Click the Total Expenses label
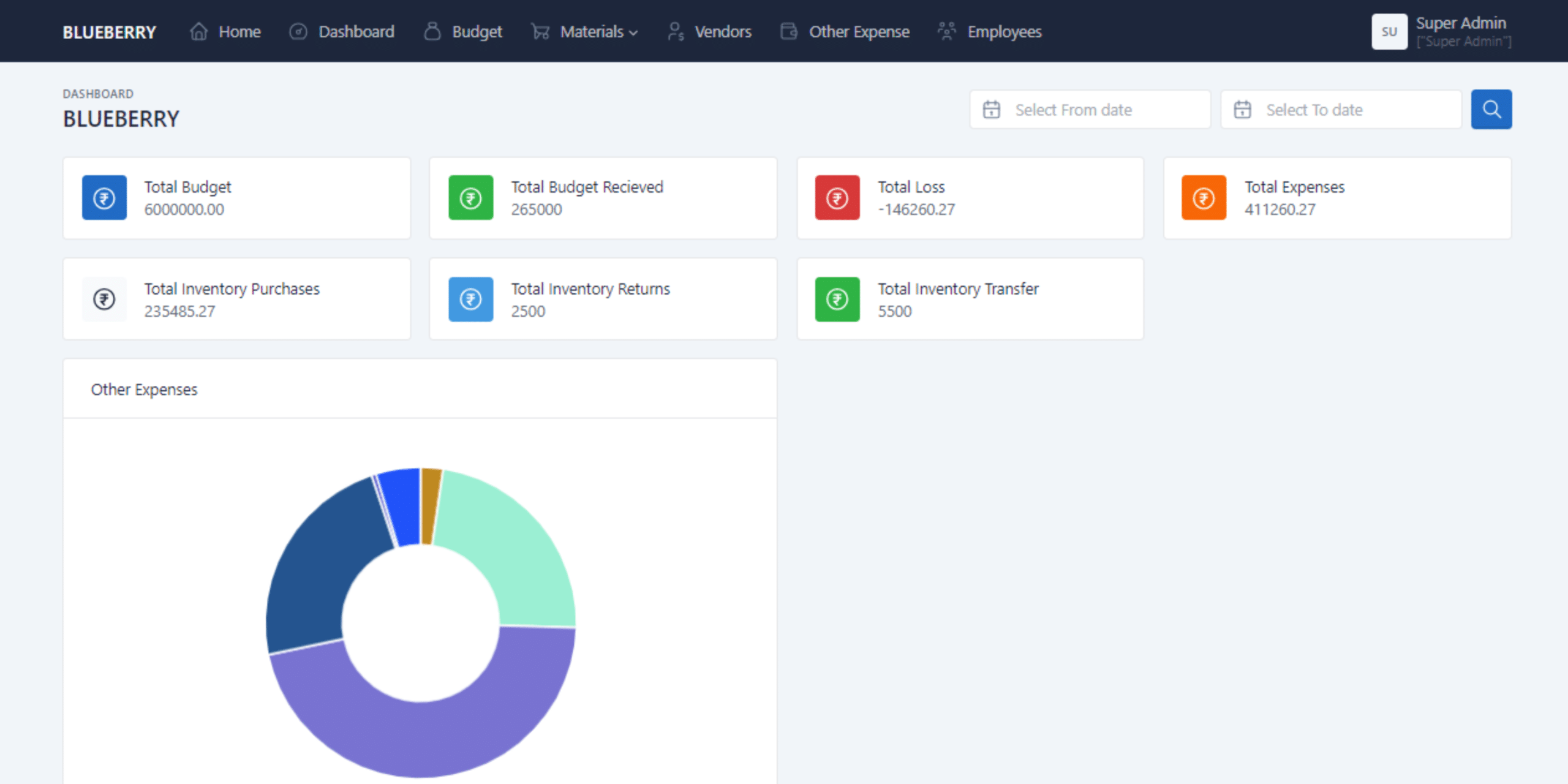 click(1295, 187)
